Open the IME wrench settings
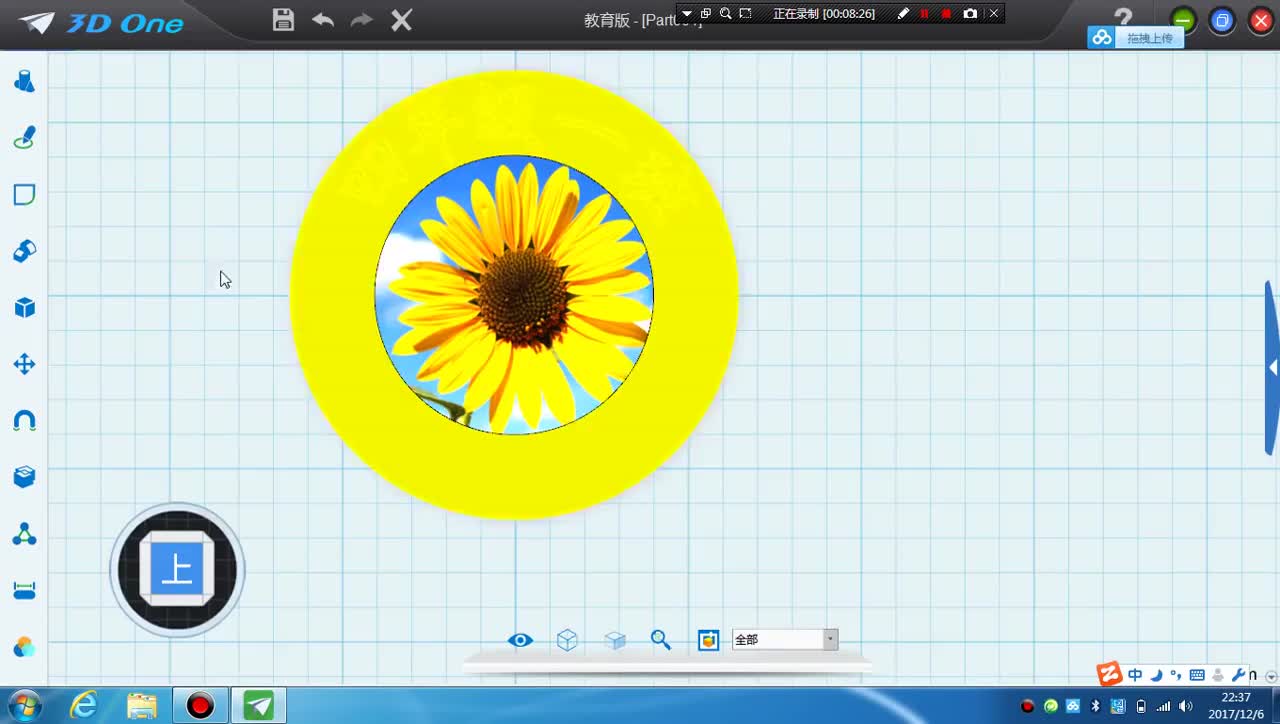Image resolution: width=1280 pixels, height=724 pixels. (1238, 675)
